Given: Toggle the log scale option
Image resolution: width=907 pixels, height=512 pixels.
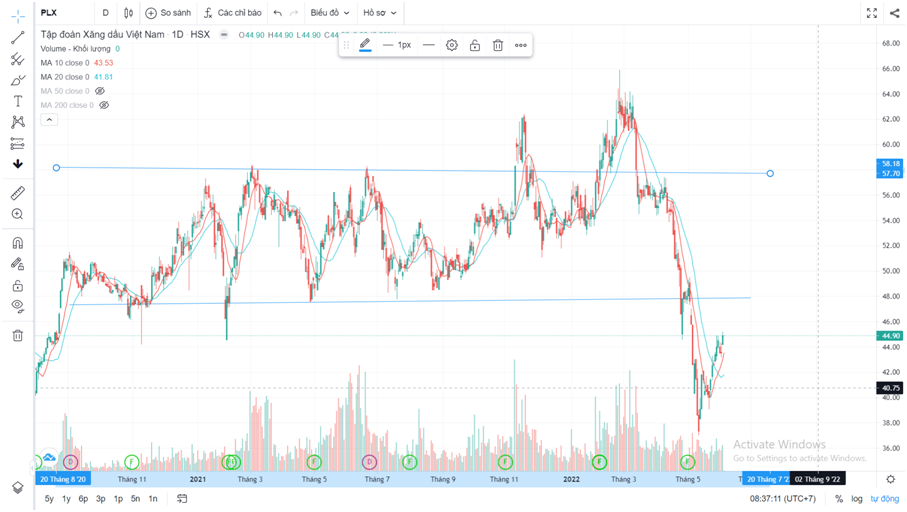Looking at the screenshot, I should coord(857,498).
